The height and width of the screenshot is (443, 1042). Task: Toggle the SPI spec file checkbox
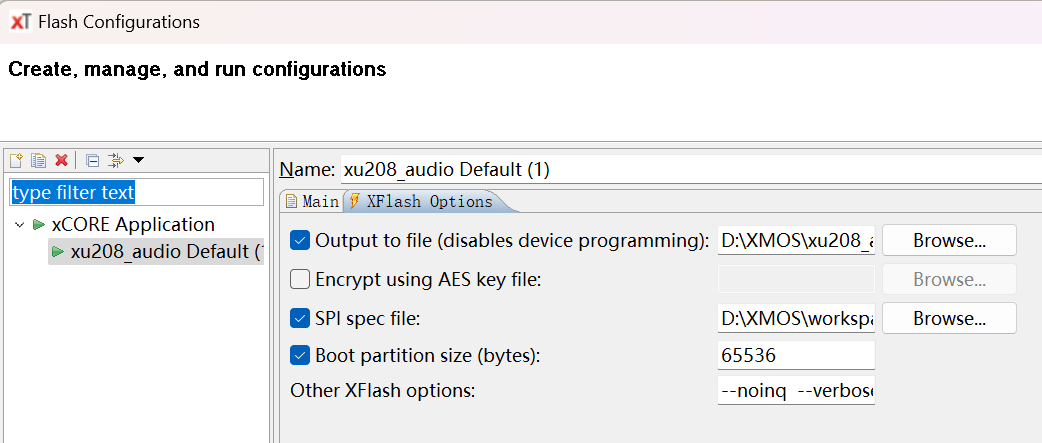[x=299, y=318]
